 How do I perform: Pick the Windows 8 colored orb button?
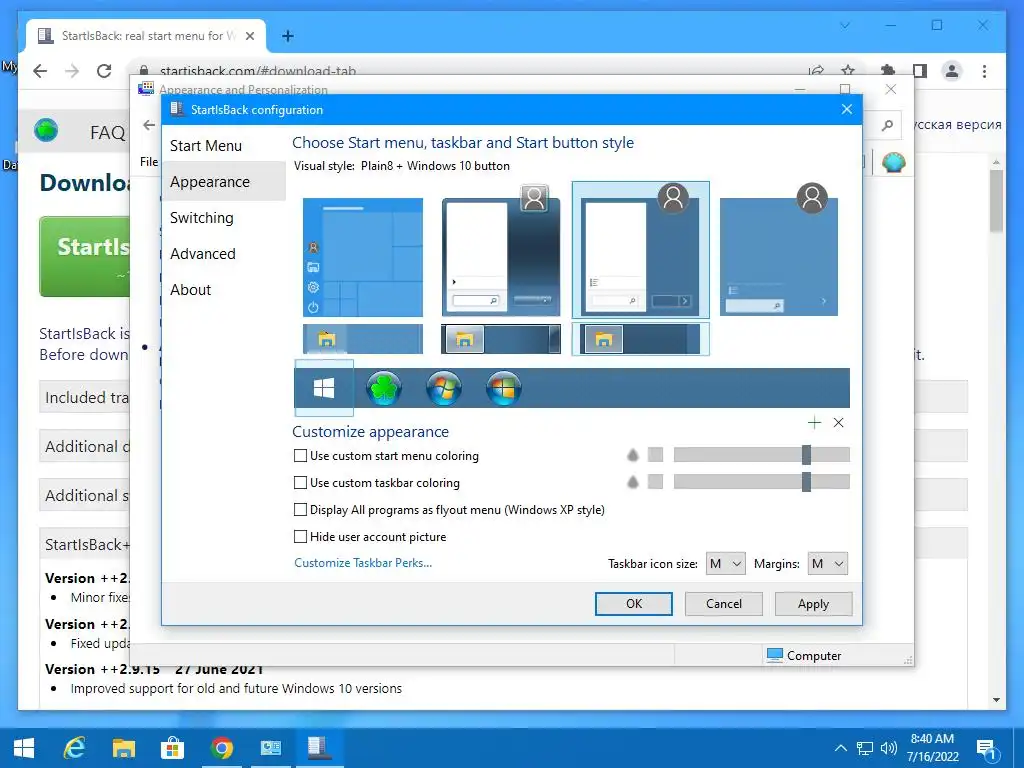tap(504, 388)
